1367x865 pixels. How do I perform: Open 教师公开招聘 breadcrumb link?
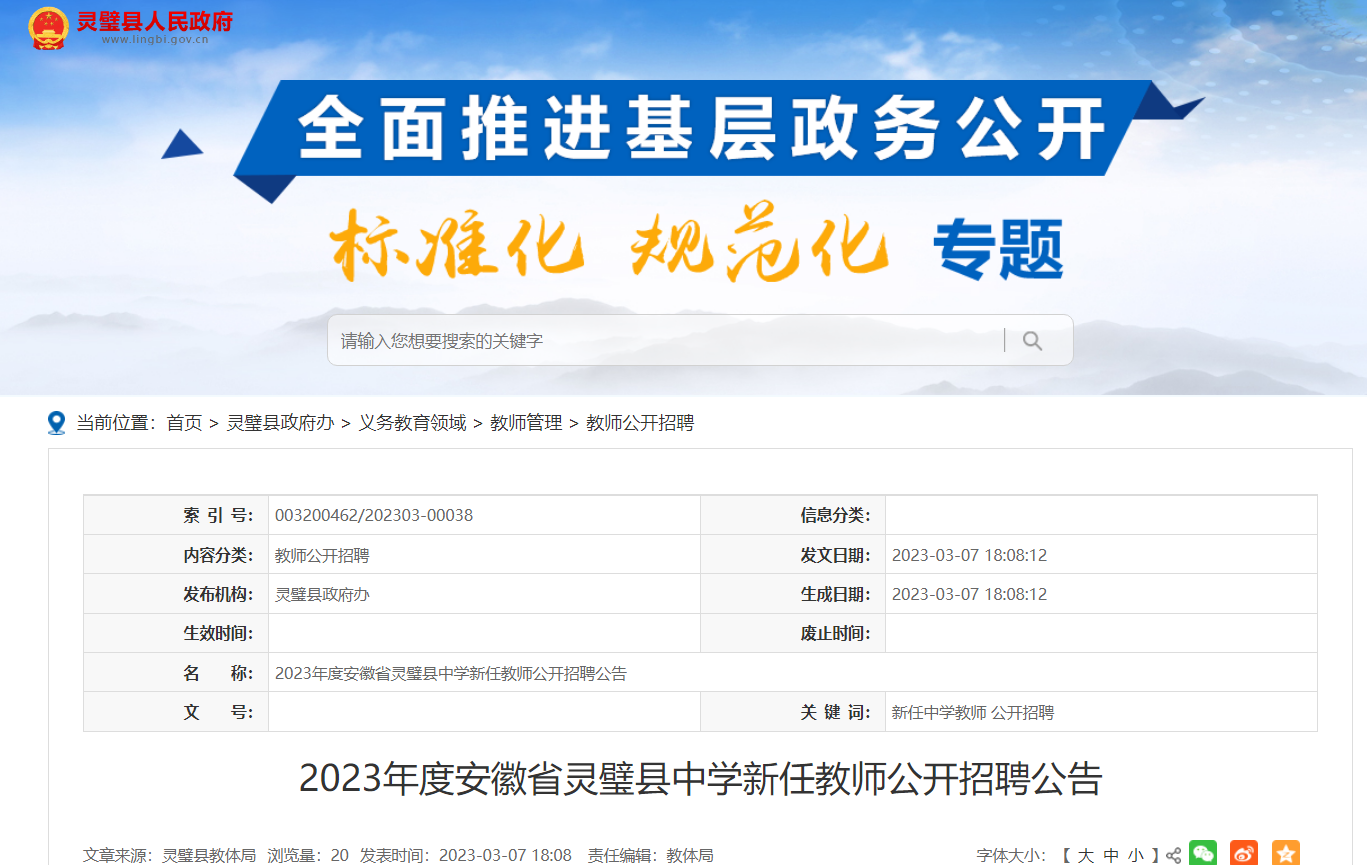click(640, 423)
